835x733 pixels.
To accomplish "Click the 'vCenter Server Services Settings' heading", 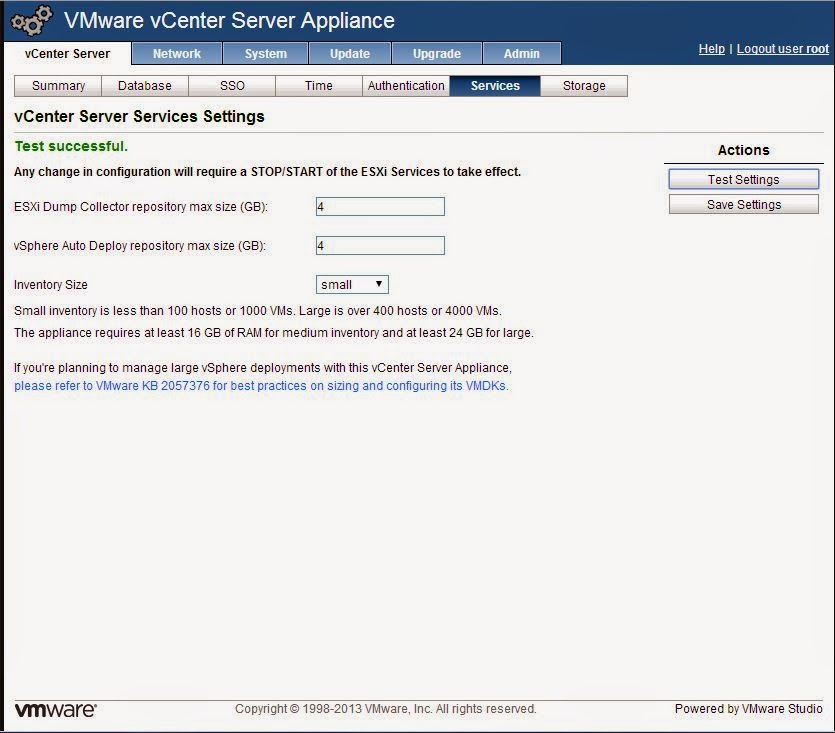I will coord(139,117).
